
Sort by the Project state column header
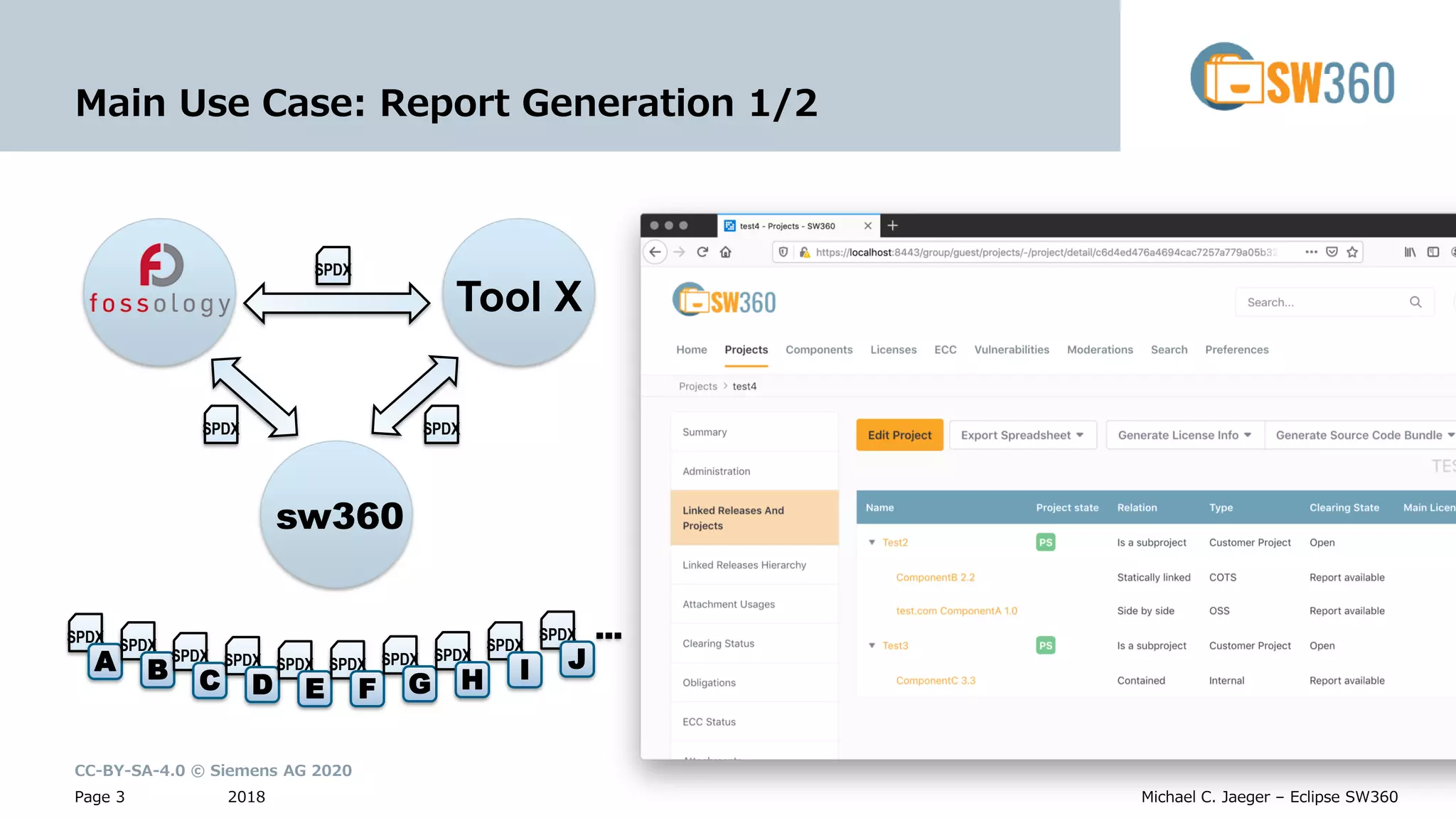coord(1067,507)
